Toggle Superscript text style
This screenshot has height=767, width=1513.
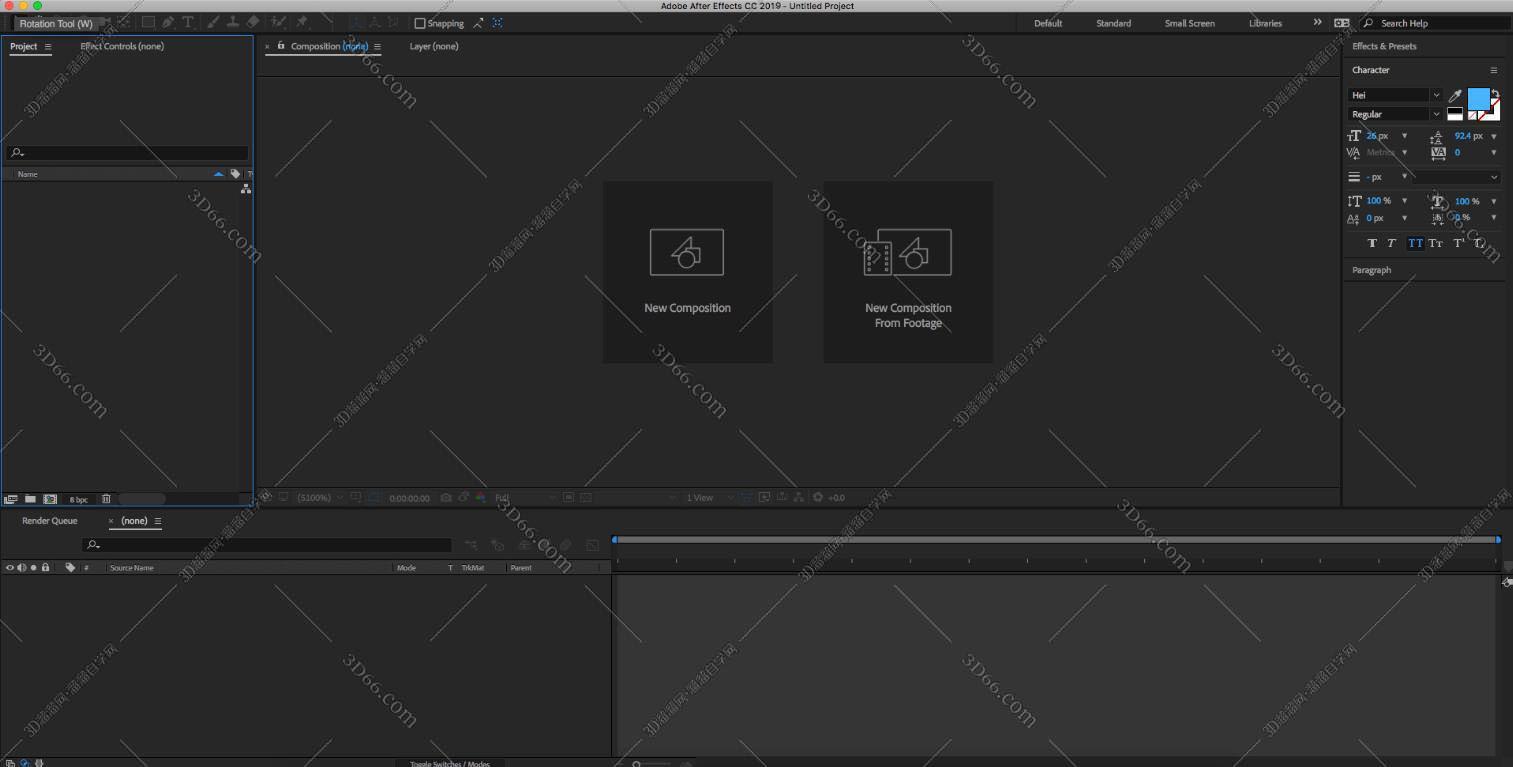(x=1459, y=243)
